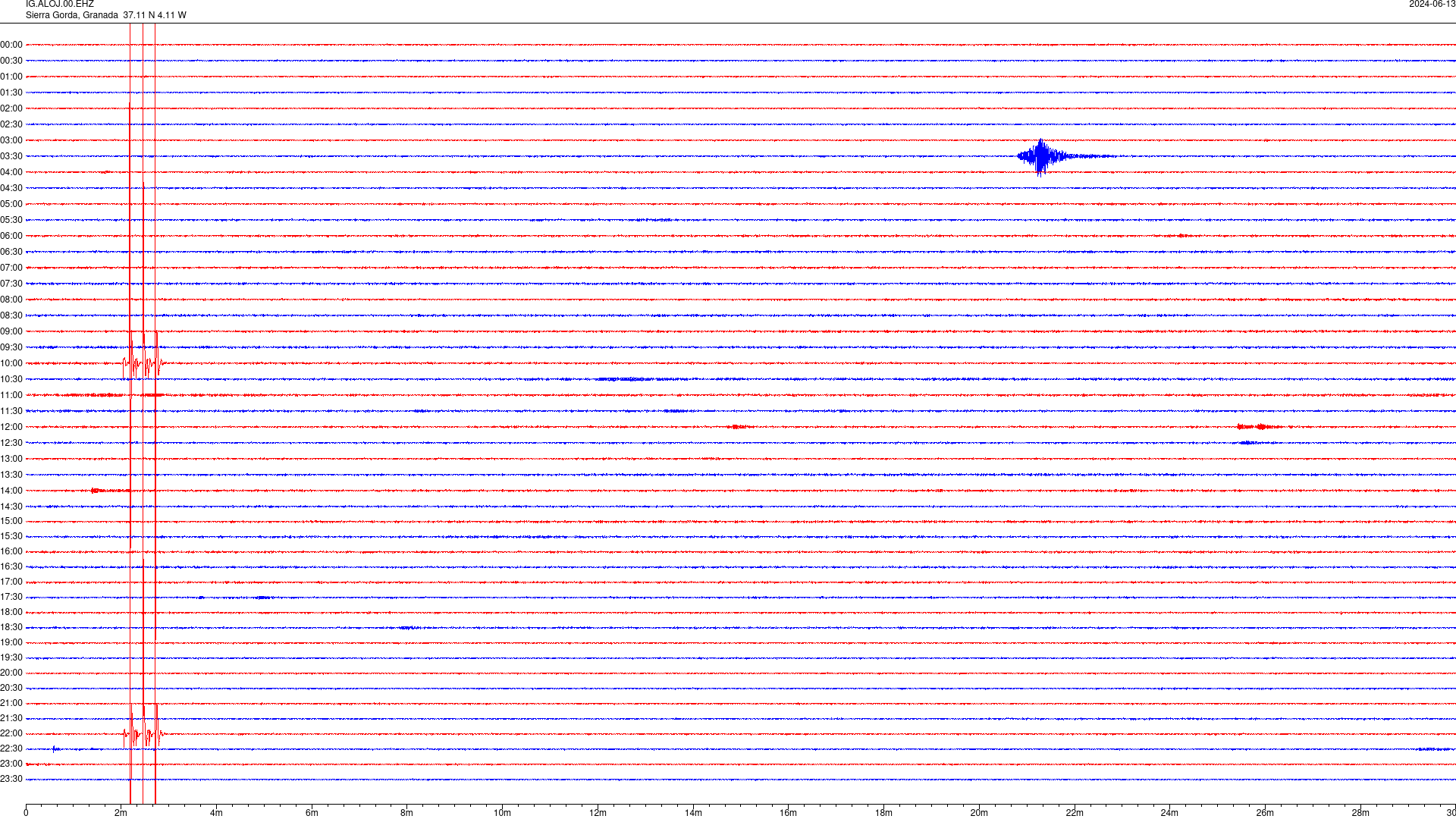The height and width of the screenshot is (819, 1456).
Task: Select the 10:30 time label
Action: pos(11,379)
